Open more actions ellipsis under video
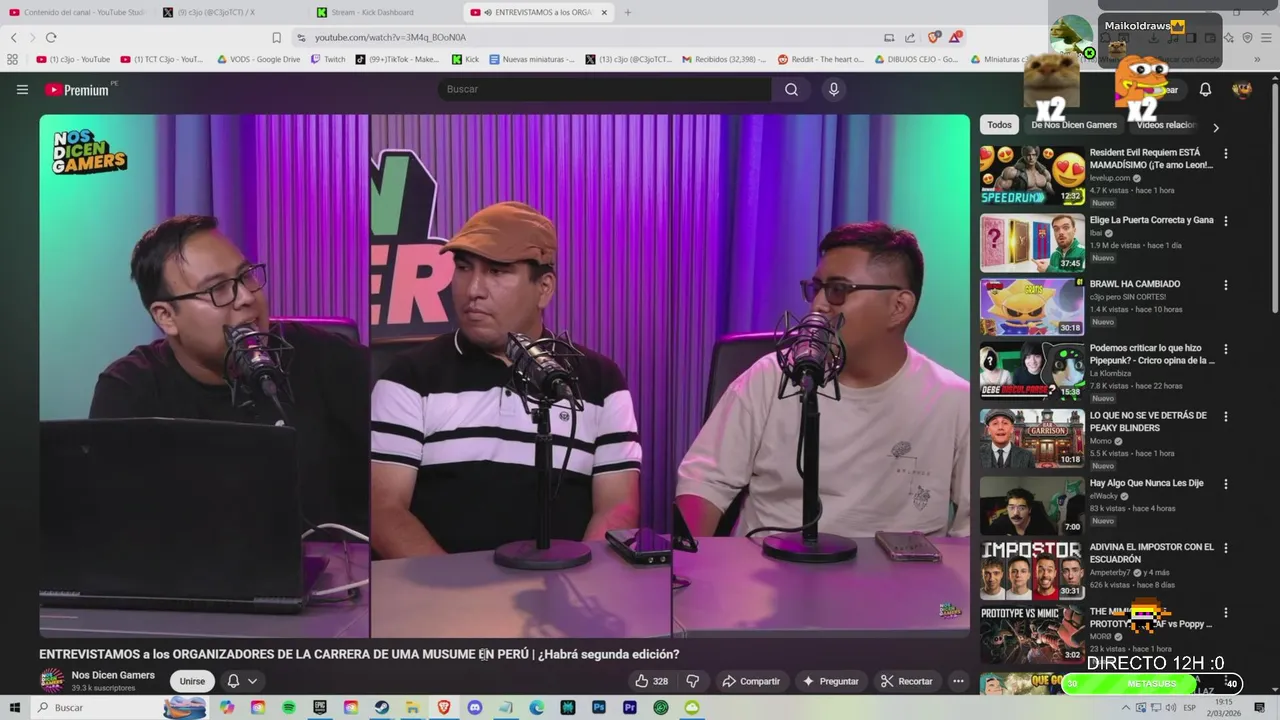Image resolution: width=1280 pixels, height=720 pixels. pos(958,681)
